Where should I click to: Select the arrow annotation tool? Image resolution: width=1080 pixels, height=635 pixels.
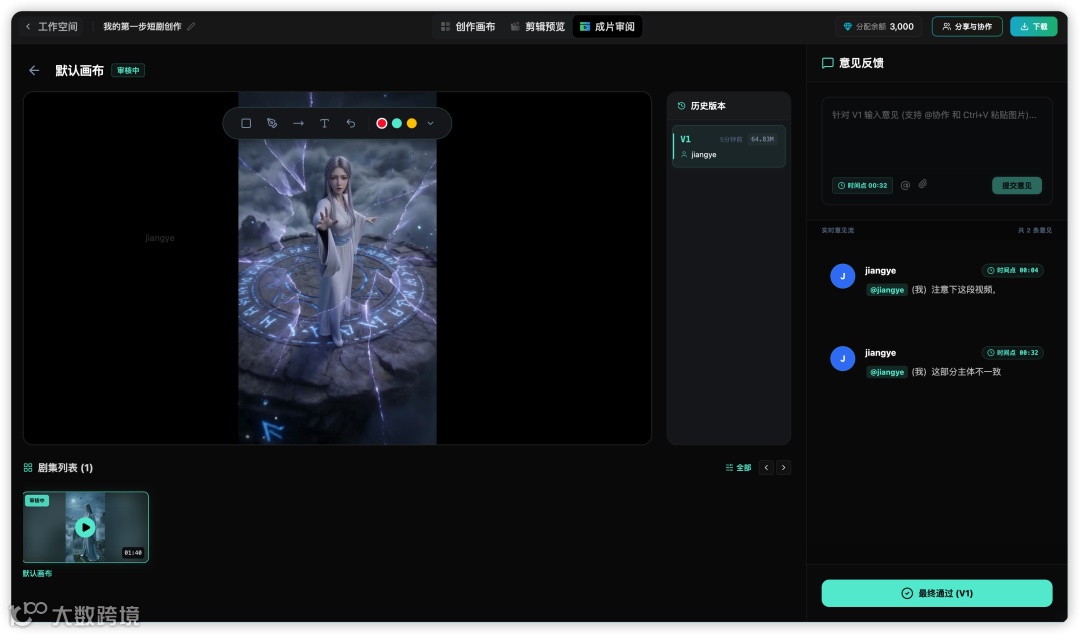click(298, 123)
